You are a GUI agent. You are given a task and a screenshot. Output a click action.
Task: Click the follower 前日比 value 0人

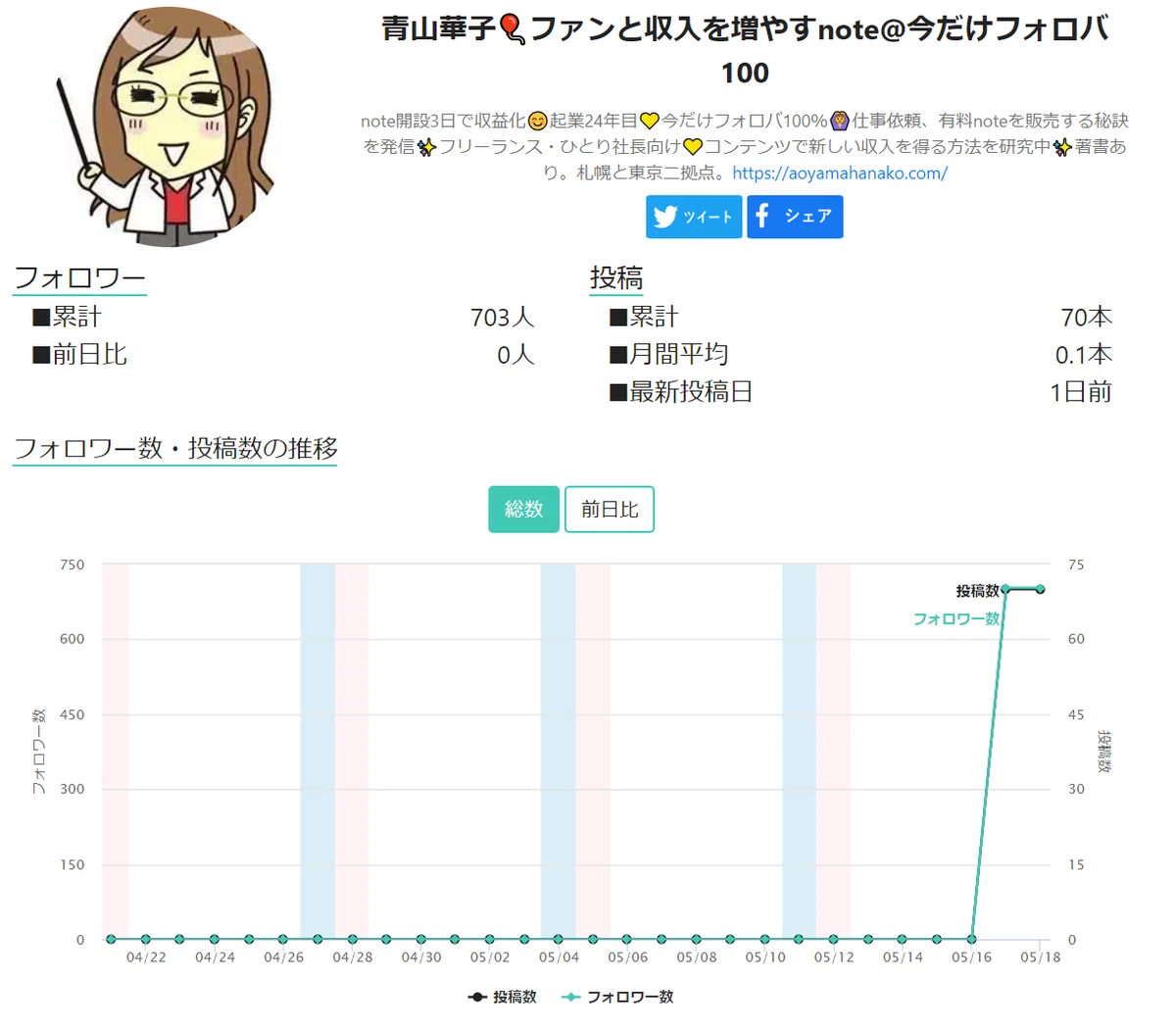pyautogui.click(x=515, y=355)
